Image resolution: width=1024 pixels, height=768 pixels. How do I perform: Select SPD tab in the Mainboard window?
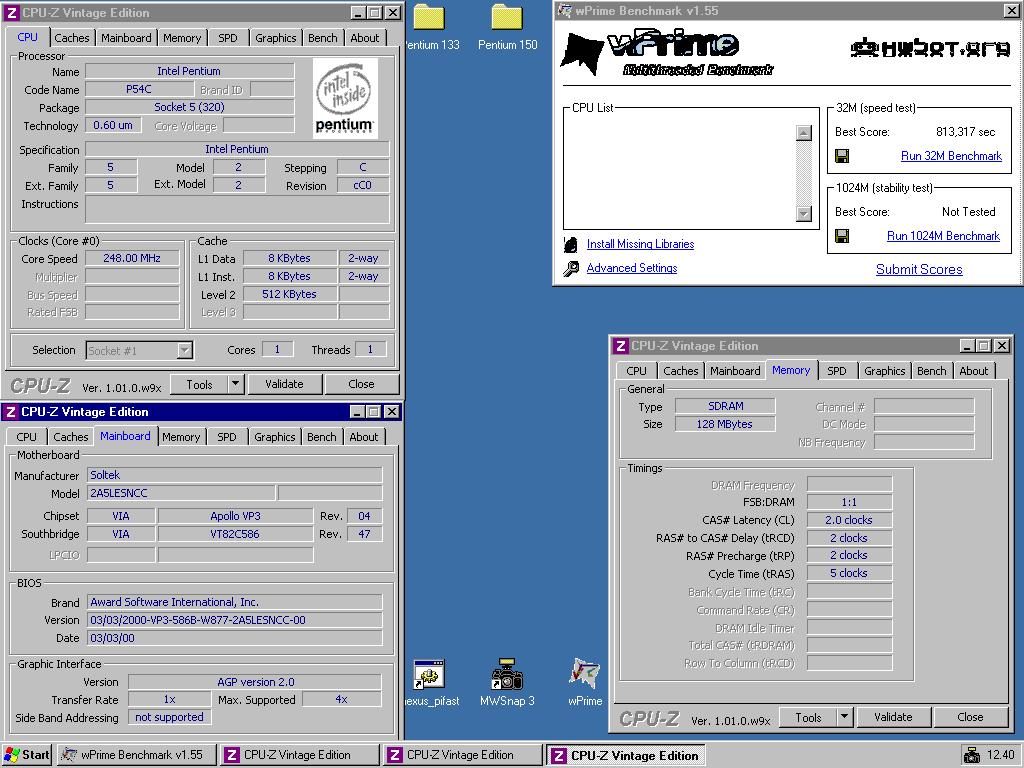click(x=227, y=437)
